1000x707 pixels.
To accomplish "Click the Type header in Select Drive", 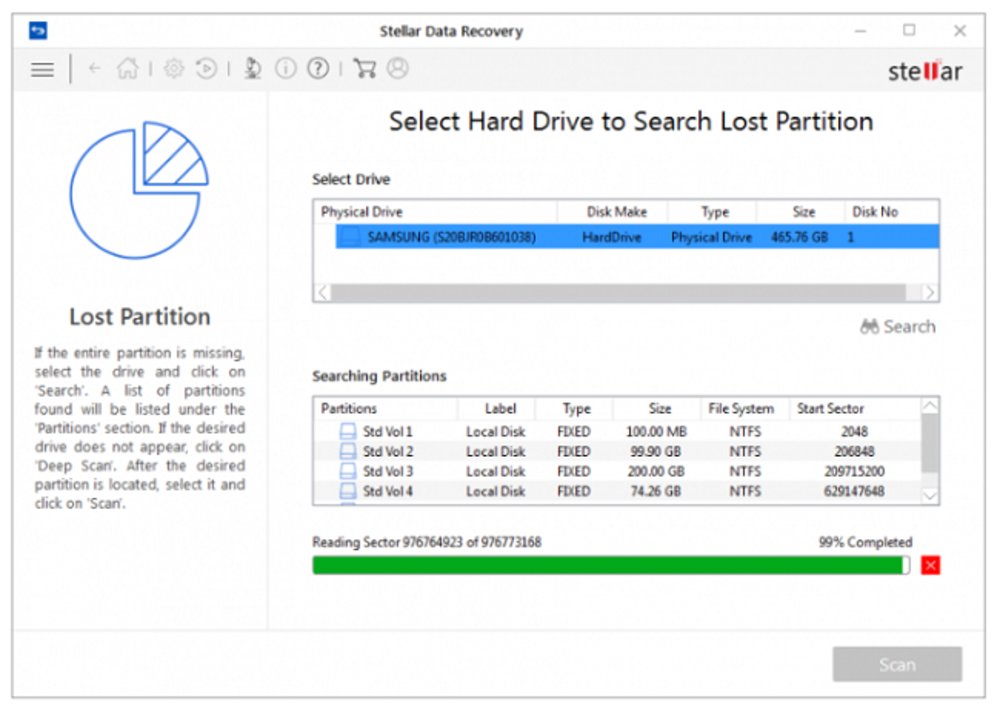I will tap(712, 212).
